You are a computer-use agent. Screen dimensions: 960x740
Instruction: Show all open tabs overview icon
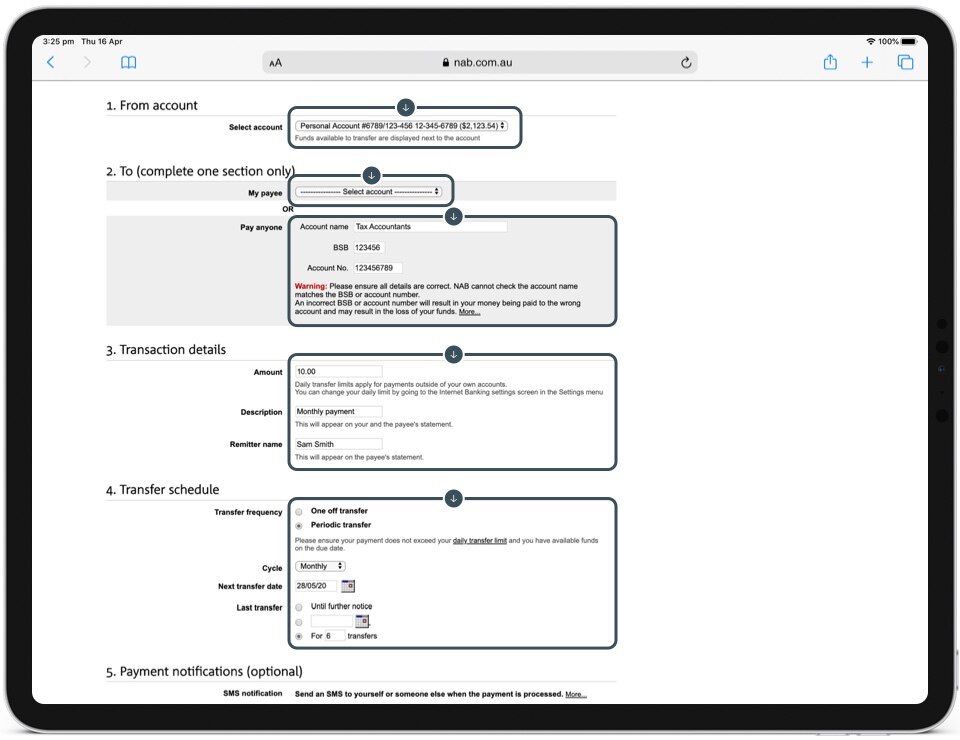905,62
